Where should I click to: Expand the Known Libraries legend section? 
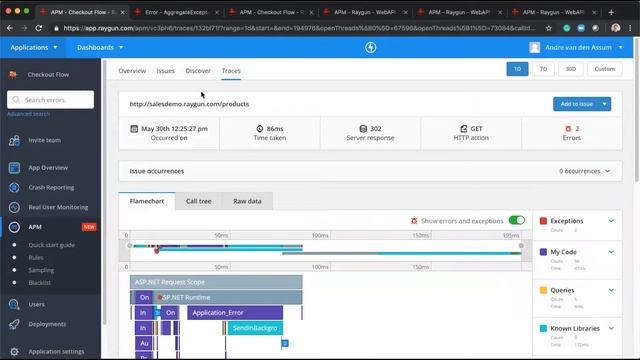coord(611,328)
